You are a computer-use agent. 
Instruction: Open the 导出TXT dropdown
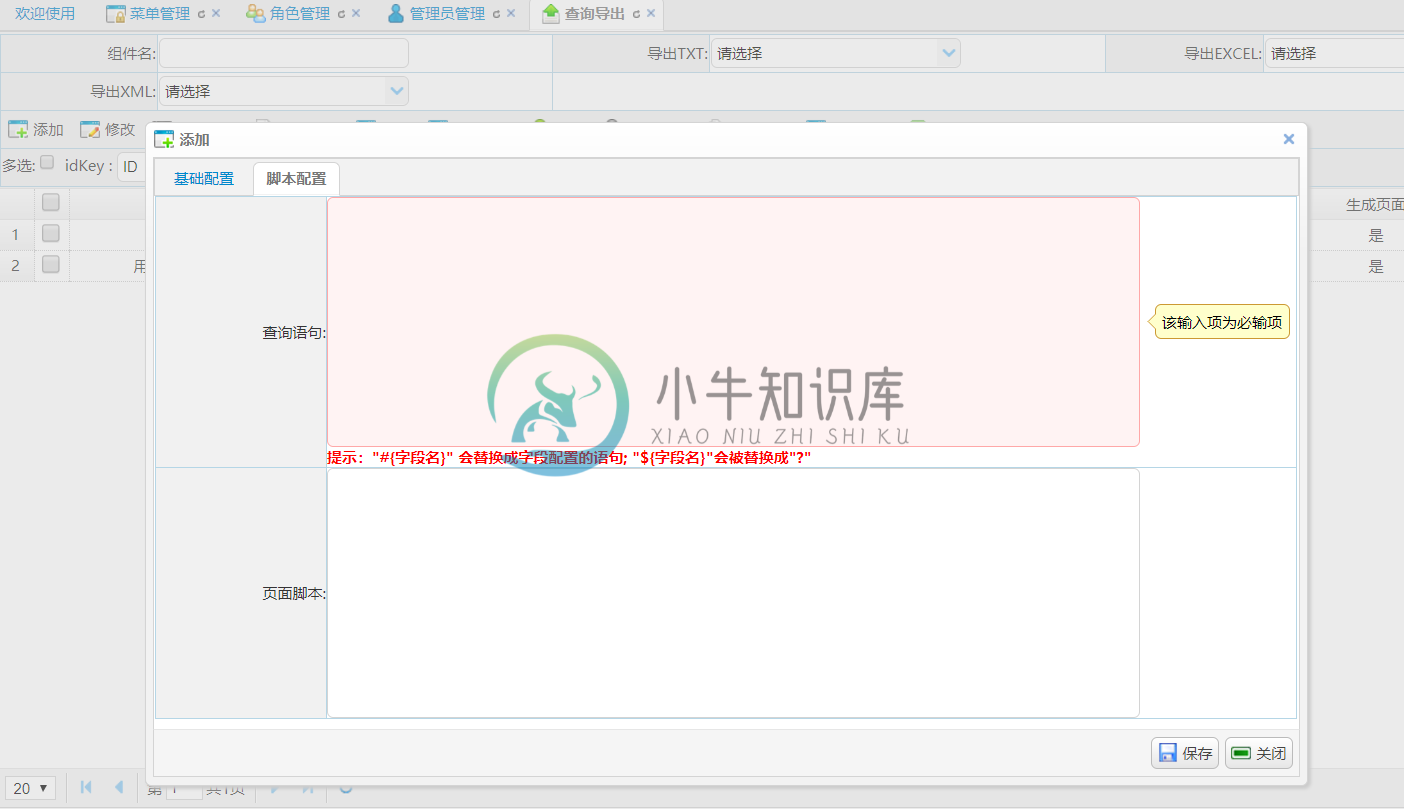click(x=836, y=53)
